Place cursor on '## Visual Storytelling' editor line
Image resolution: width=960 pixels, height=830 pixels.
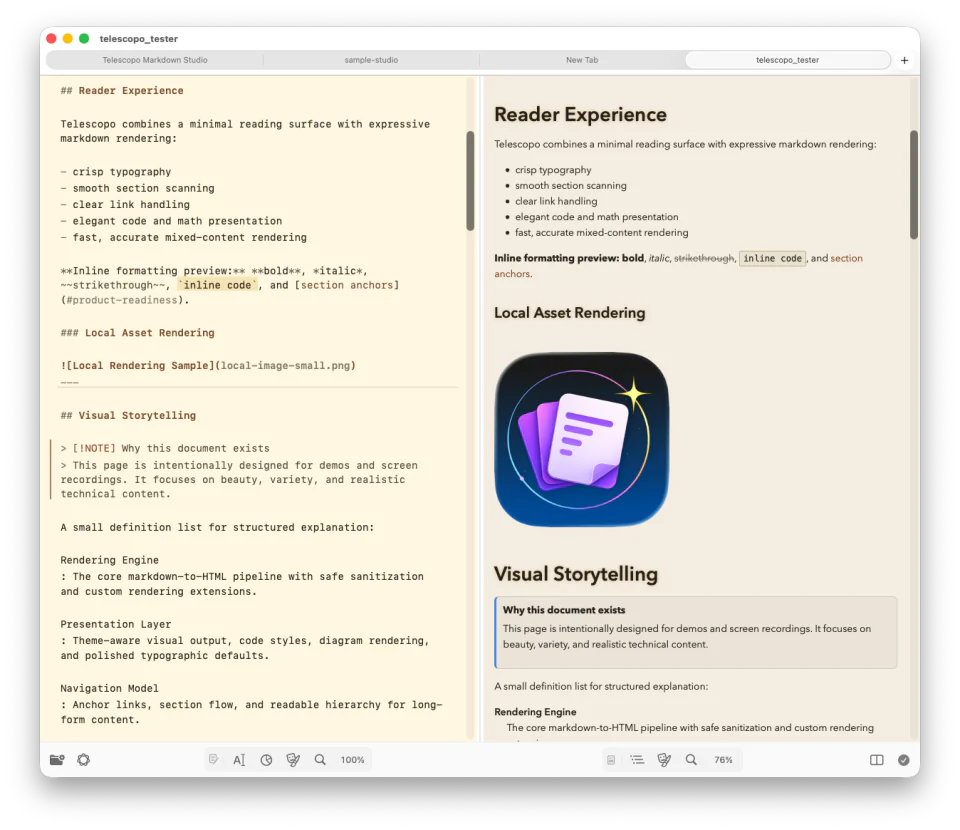click(128, 416)
